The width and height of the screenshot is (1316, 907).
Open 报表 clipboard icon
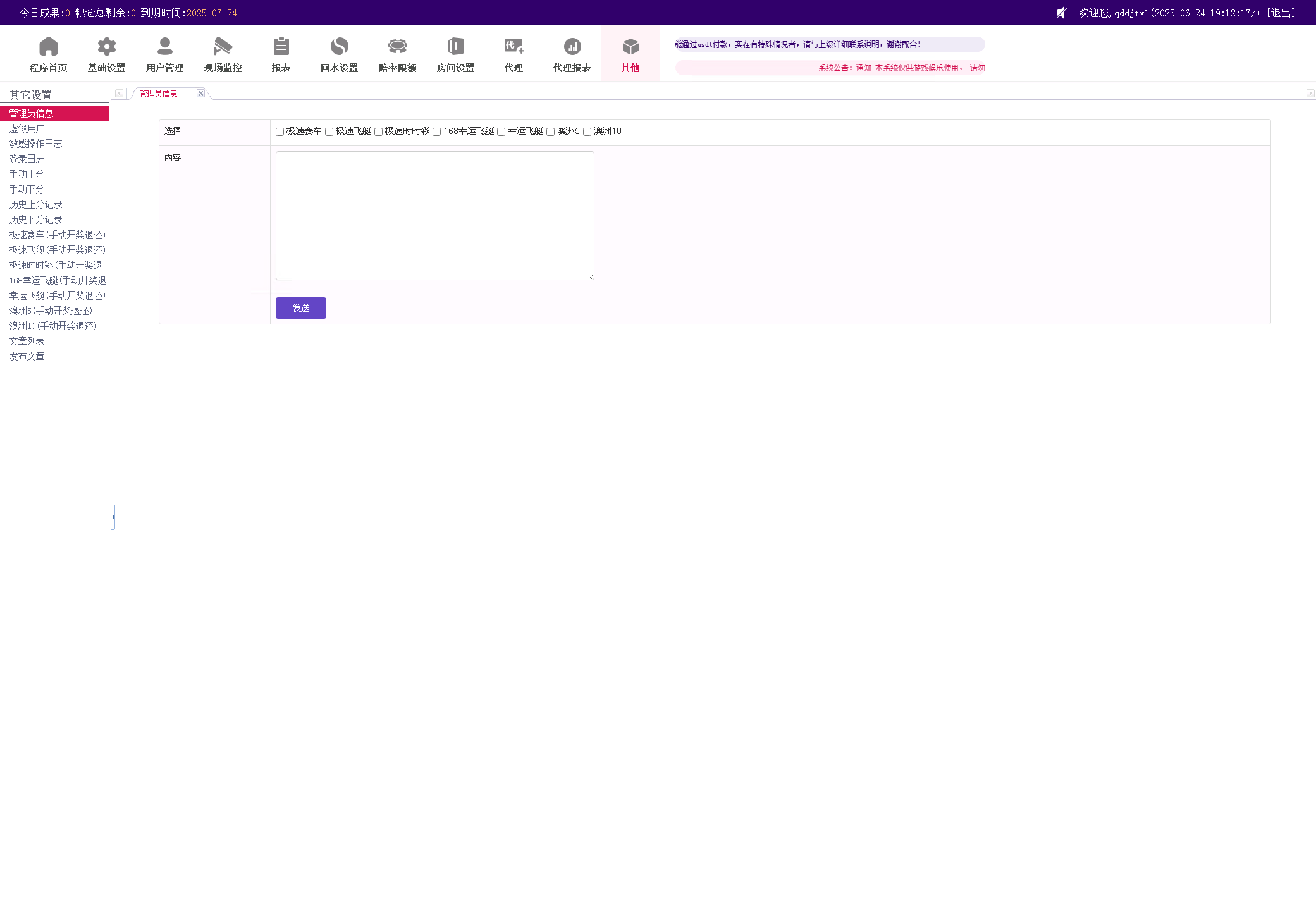point(281,47)
